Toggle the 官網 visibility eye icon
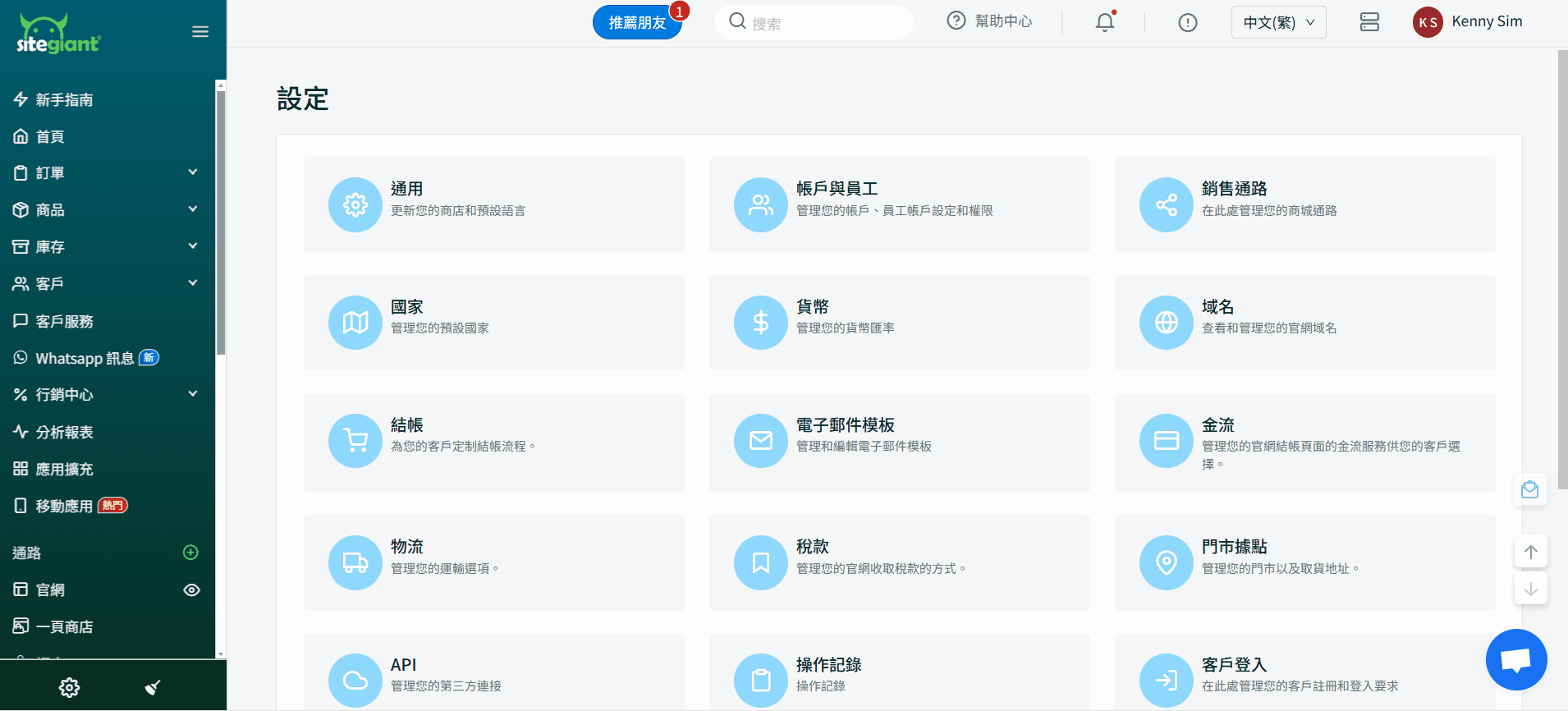 coord(191,589)
